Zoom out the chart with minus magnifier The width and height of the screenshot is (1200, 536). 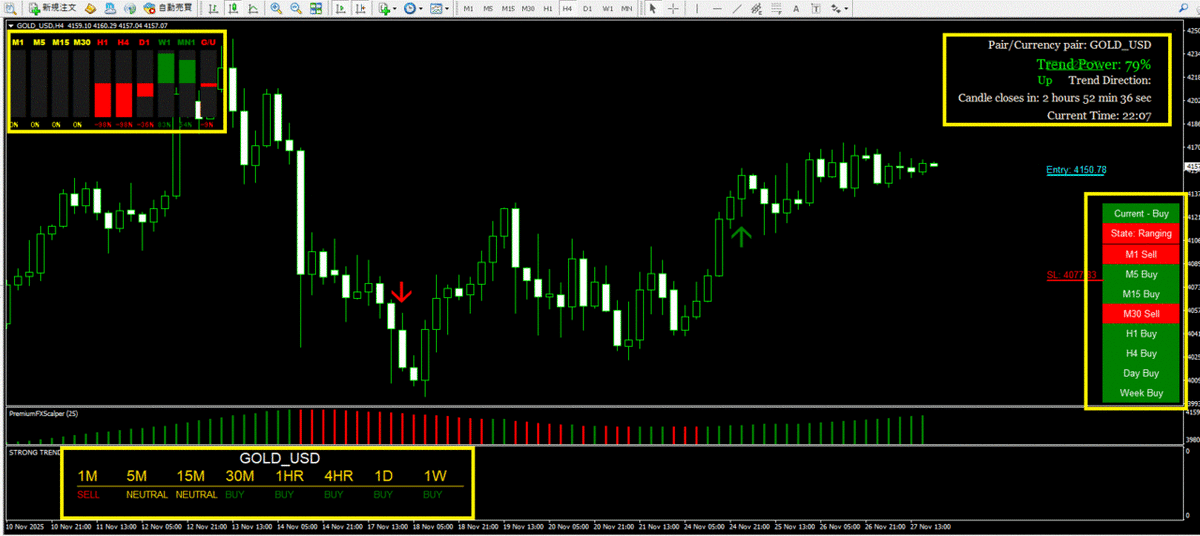(x=296, y=8)
